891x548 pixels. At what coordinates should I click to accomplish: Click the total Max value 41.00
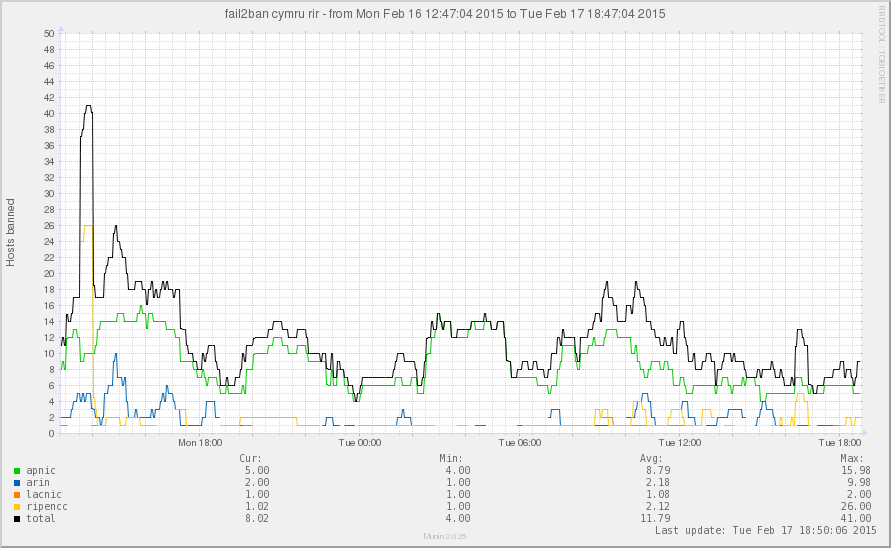pos(847,519)
